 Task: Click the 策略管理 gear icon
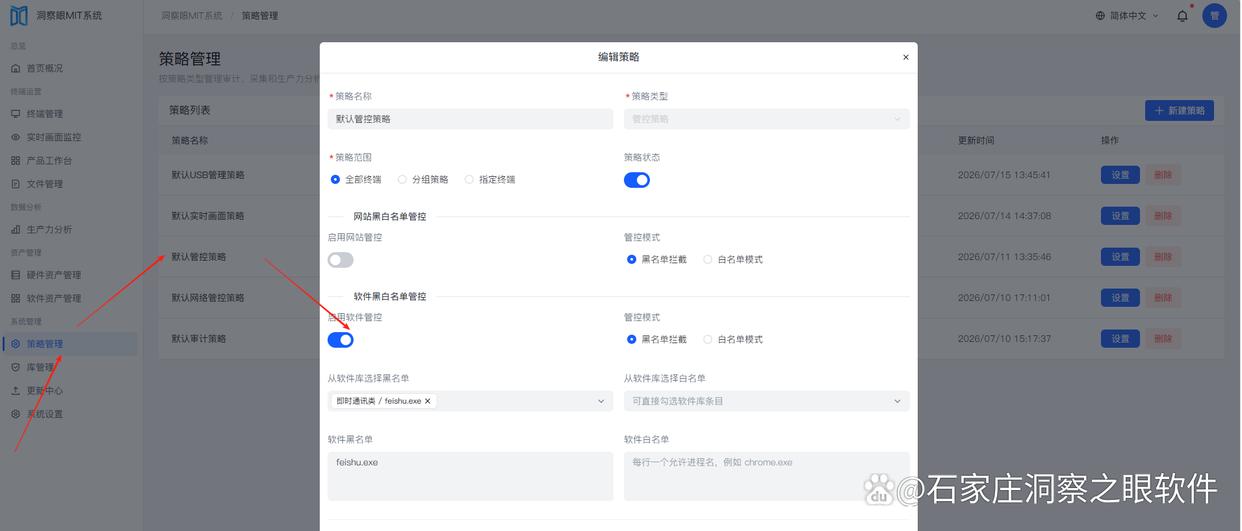[15, 344]
